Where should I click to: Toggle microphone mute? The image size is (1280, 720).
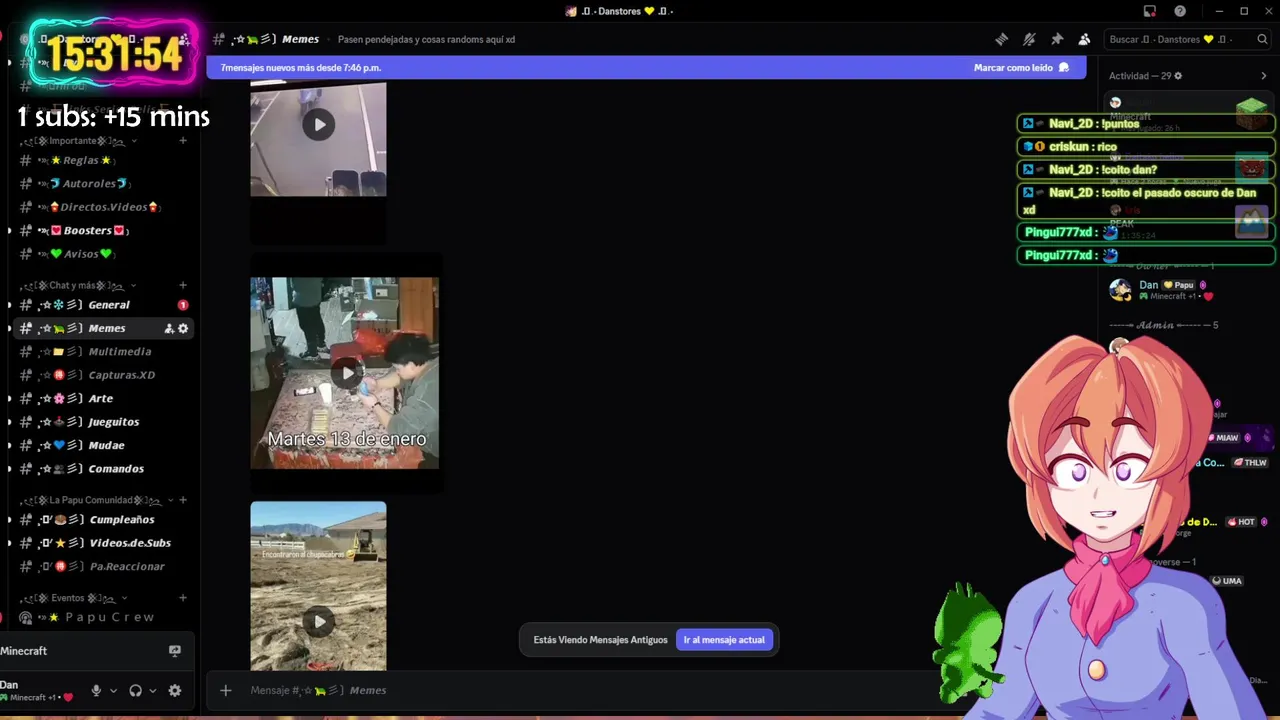(96, 690)
